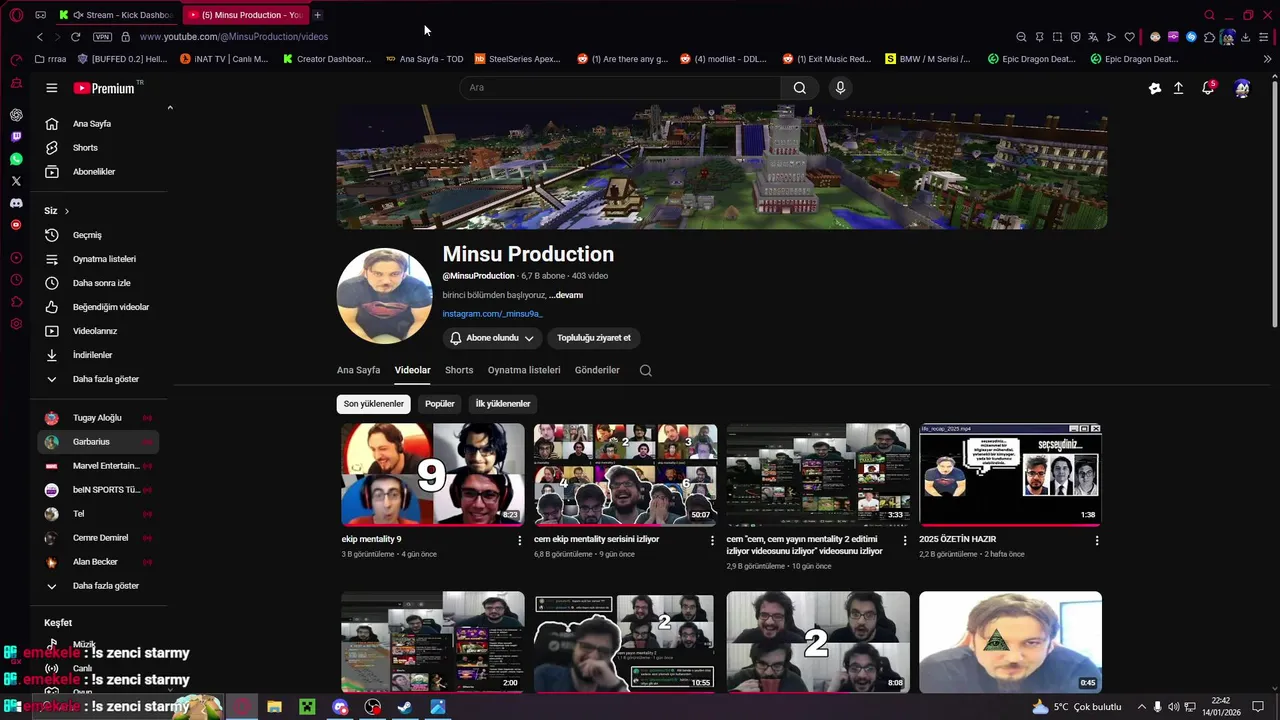
Task: Click the translate page icon in address bar
Action: (x=1093, y=37)
